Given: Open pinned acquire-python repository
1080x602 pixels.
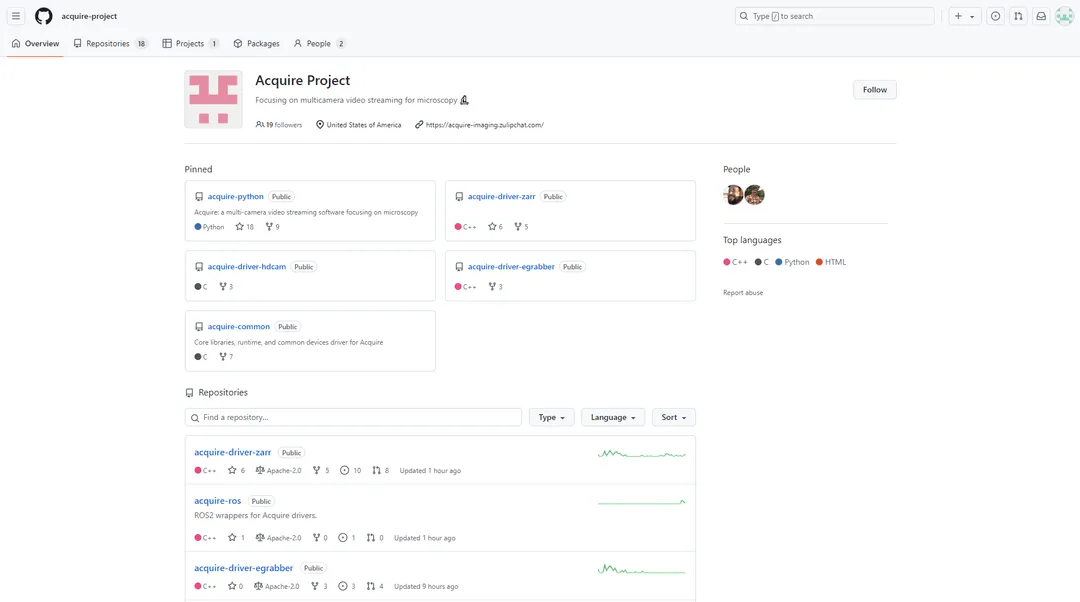Looking at the screenshot, I should tap(236, 196).
